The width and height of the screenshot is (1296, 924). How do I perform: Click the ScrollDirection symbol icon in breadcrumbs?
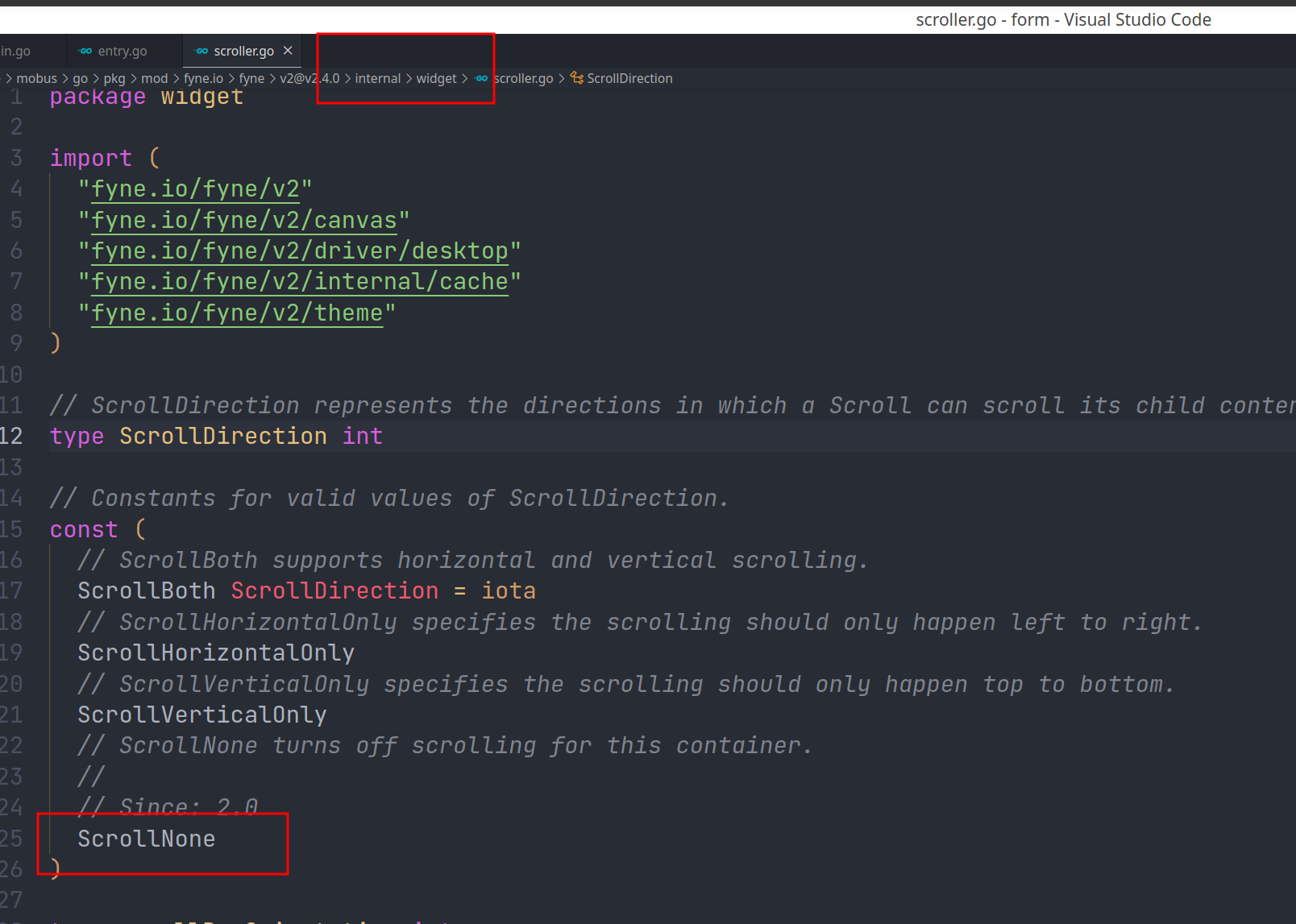577,78
